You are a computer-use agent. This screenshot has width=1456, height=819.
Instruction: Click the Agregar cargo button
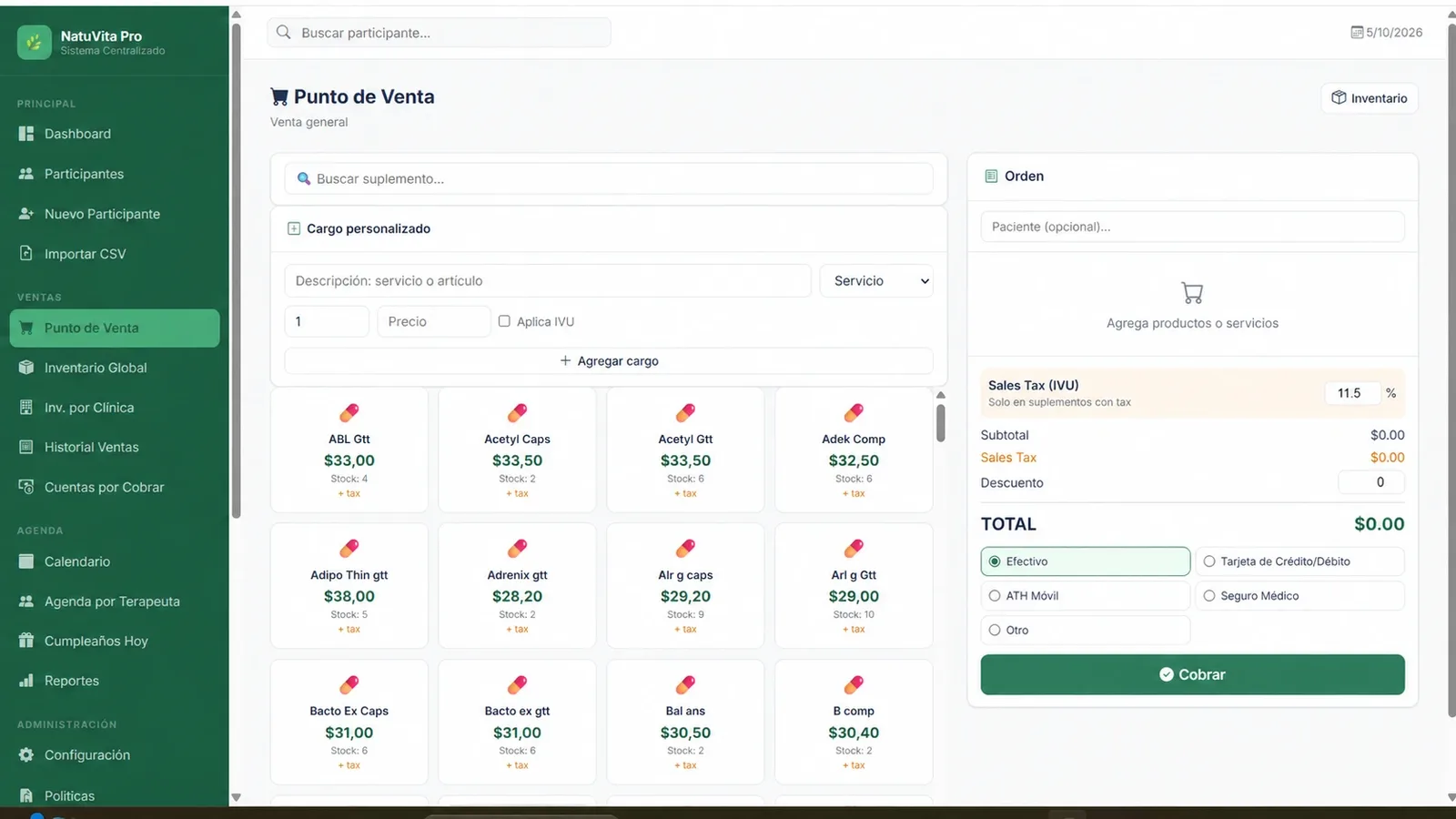pyautogui.click(x=609, y=361)
